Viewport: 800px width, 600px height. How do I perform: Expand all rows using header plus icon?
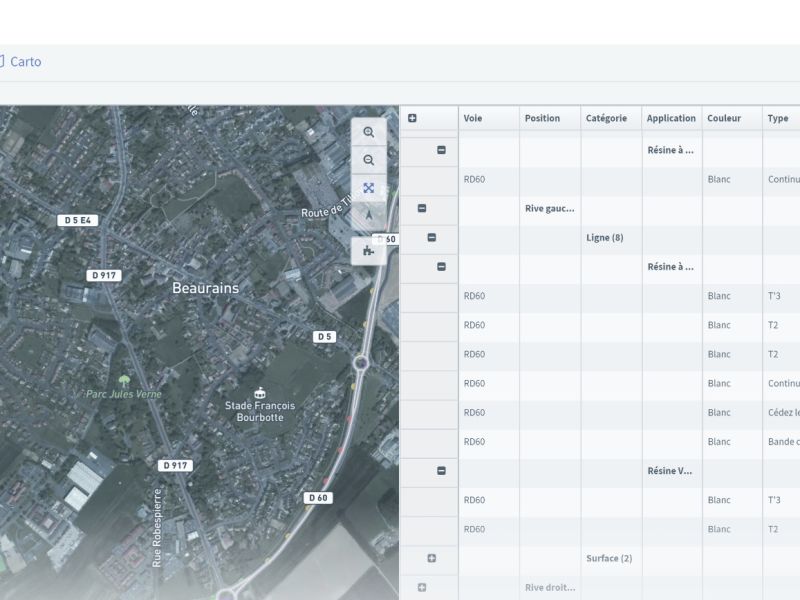pos(412,118)
